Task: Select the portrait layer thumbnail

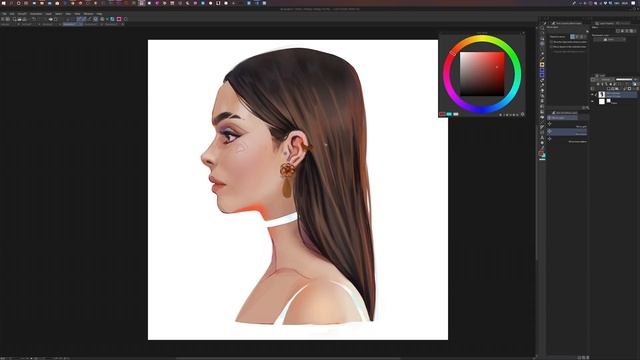Action: point(602,94)
